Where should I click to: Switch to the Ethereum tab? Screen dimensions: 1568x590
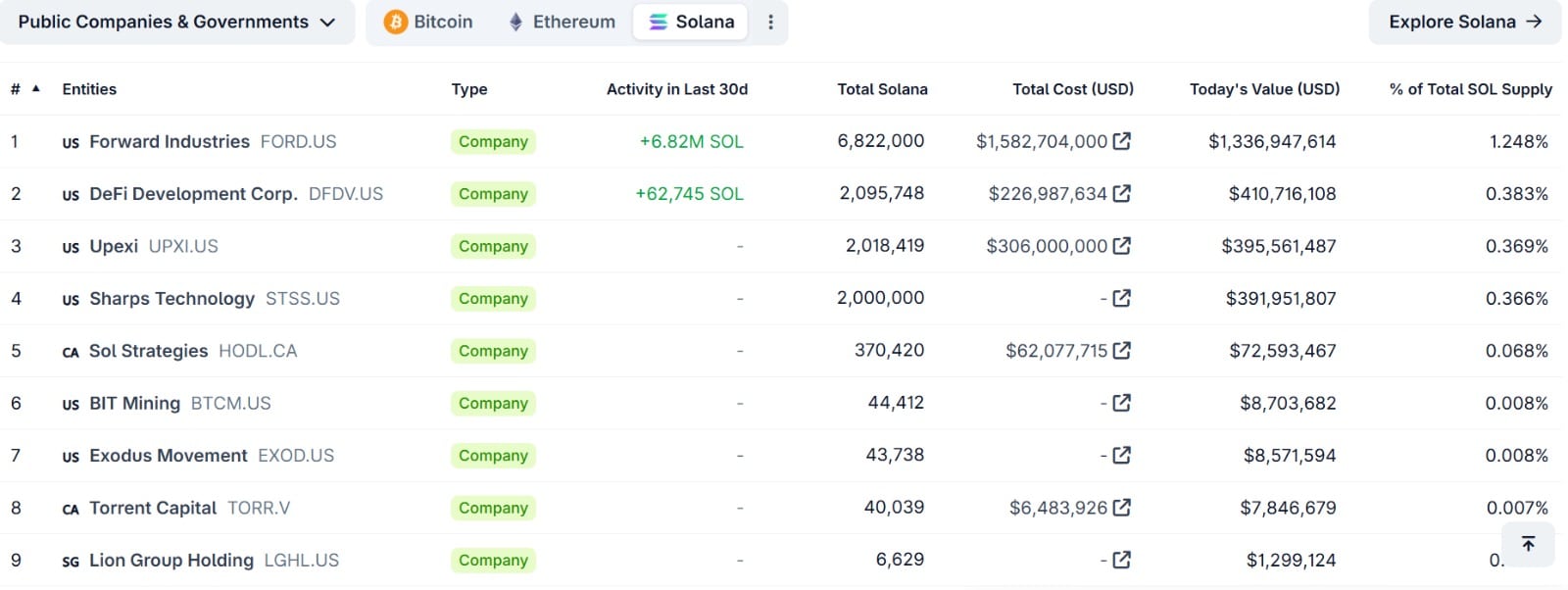[563, 22]
